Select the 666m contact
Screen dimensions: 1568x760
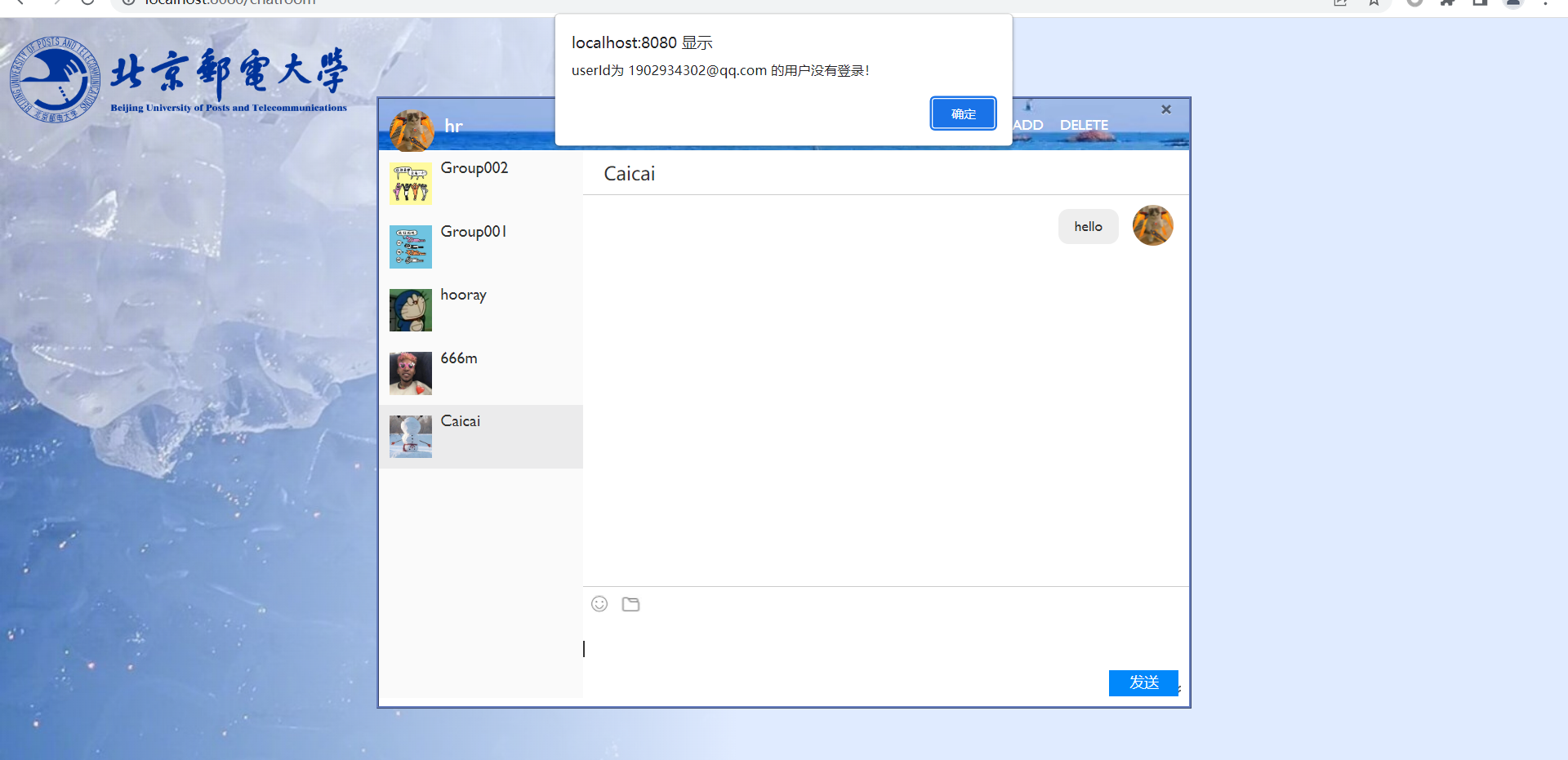[x=459, y=358]
